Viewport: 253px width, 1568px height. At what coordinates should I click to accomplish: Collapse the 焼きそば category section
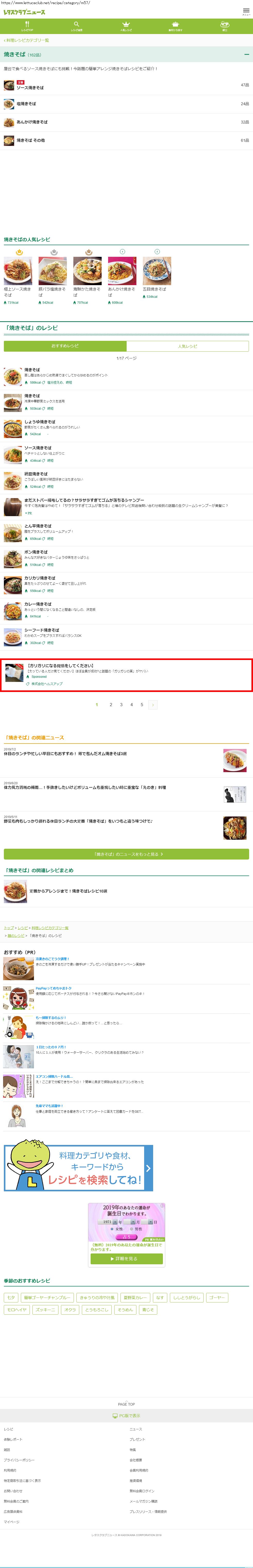tap(246, 54)
